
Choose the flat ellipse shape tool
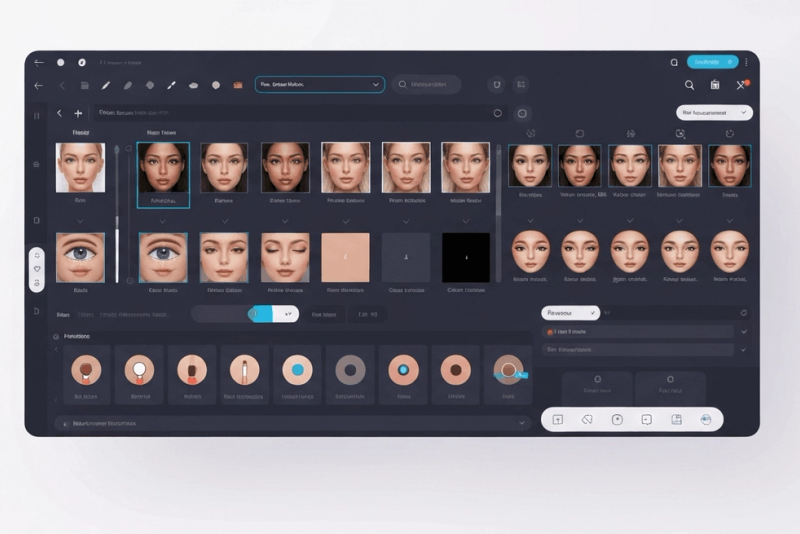click(x=193, y=85)
